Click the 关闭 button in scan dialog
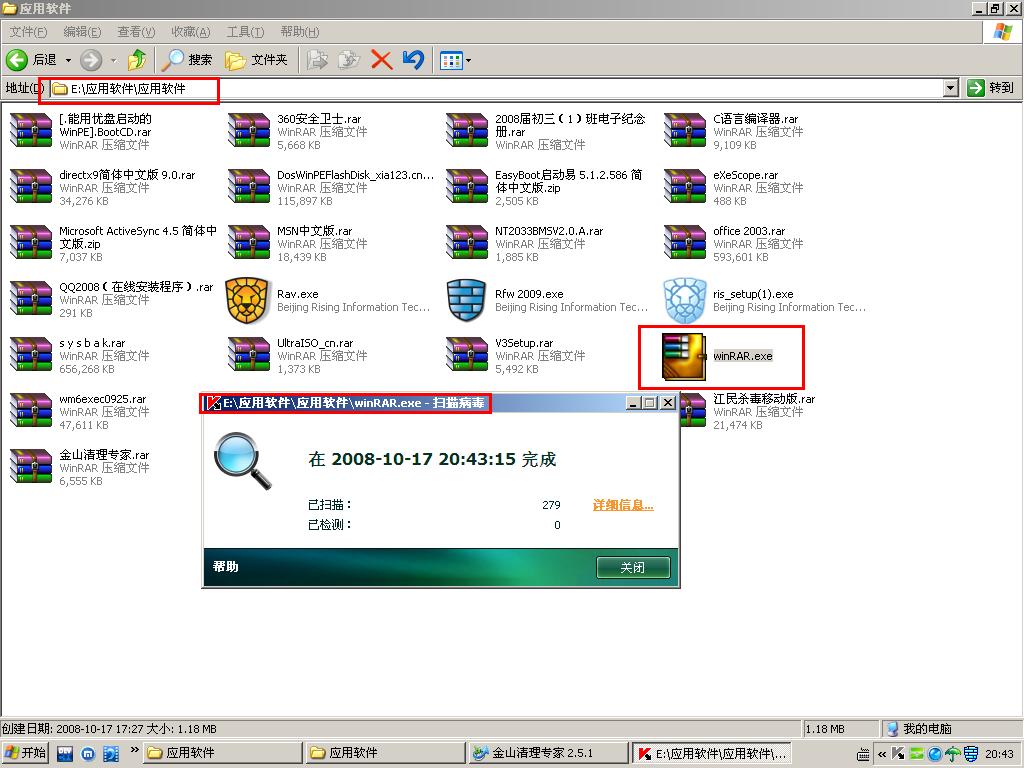1024x768 pixels. (x=633, y=568)
